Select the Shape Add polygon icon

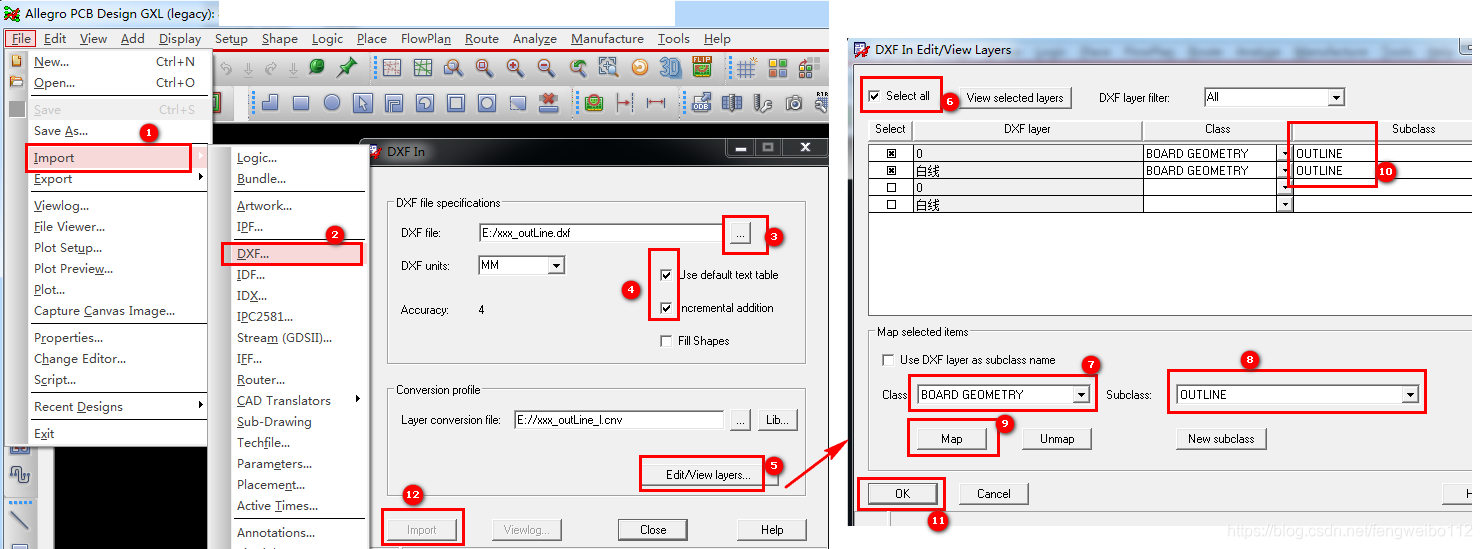[x=271, y=103]
